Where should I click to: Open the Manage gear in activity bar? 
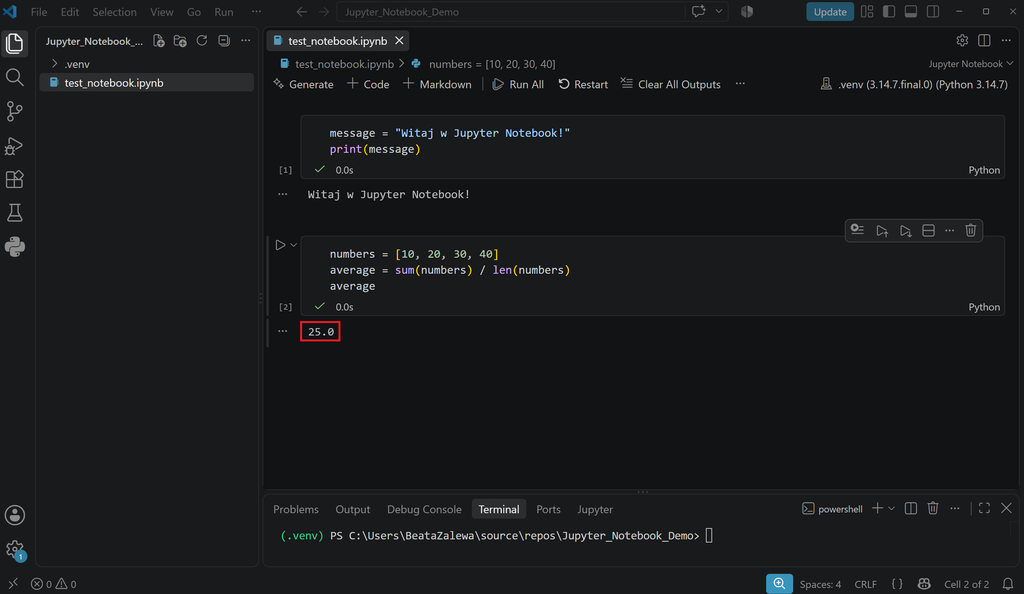click(14, 549)
